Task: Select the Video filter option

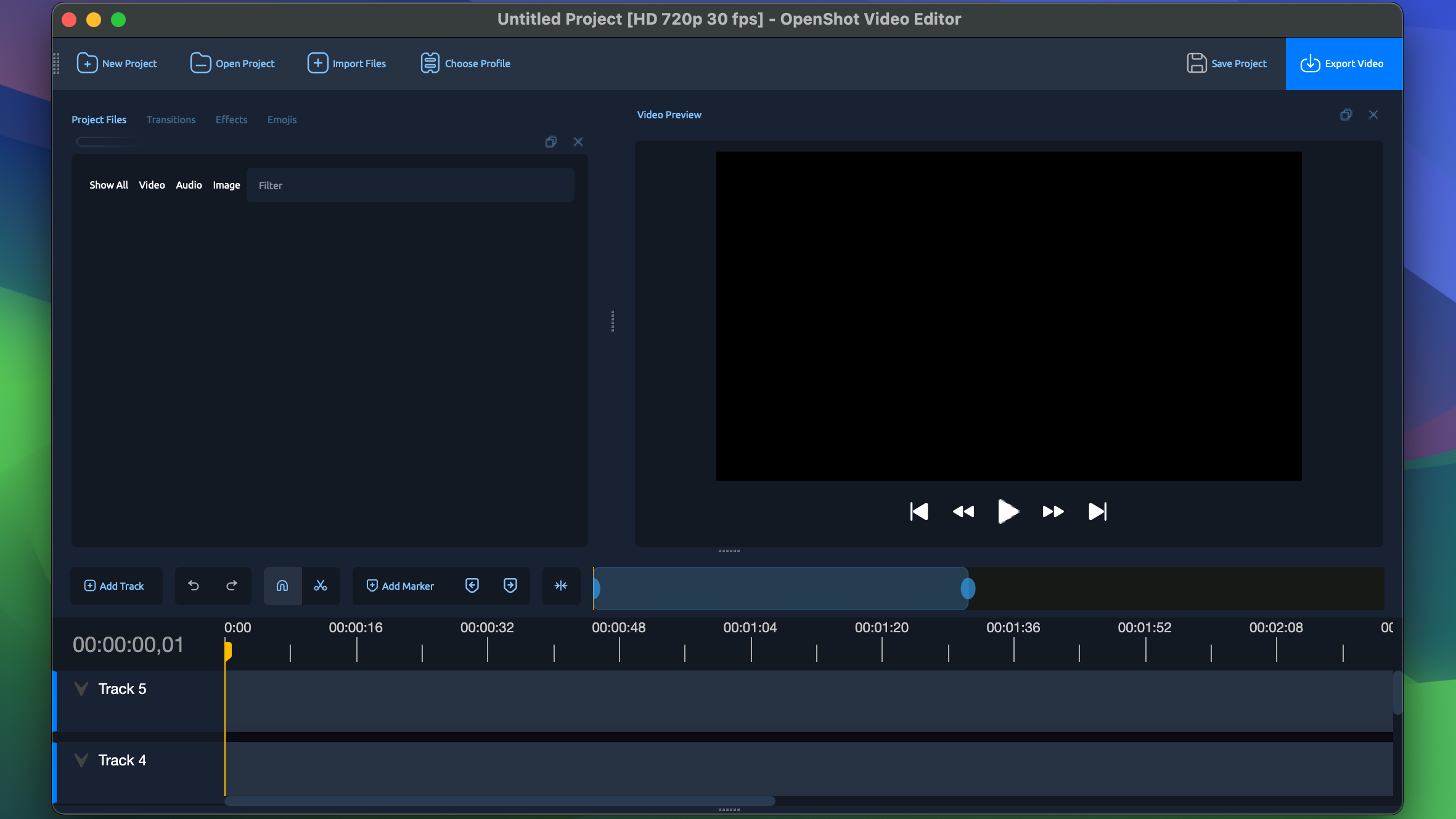Action: [x=152, y=185]
